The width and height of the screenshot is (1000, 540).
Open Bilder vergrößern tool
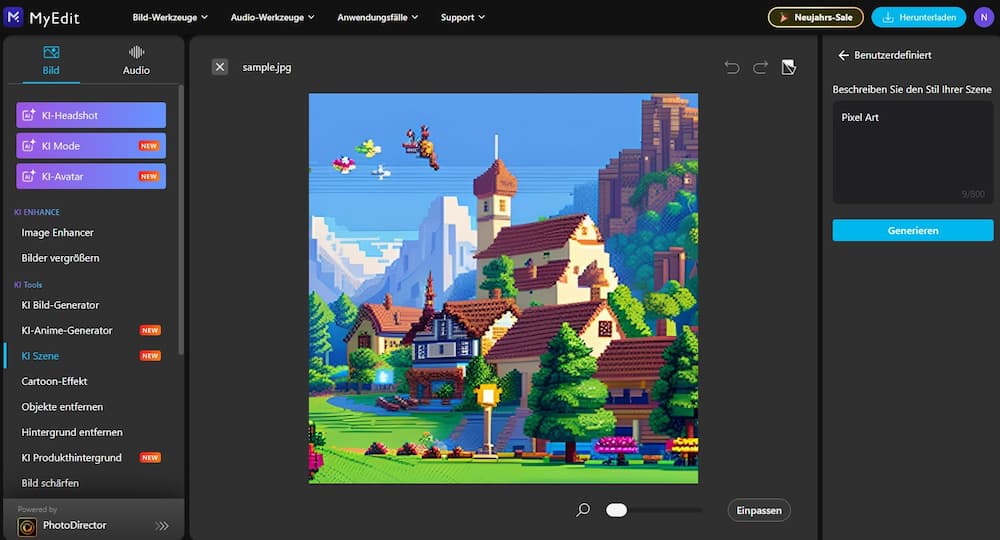60,258
